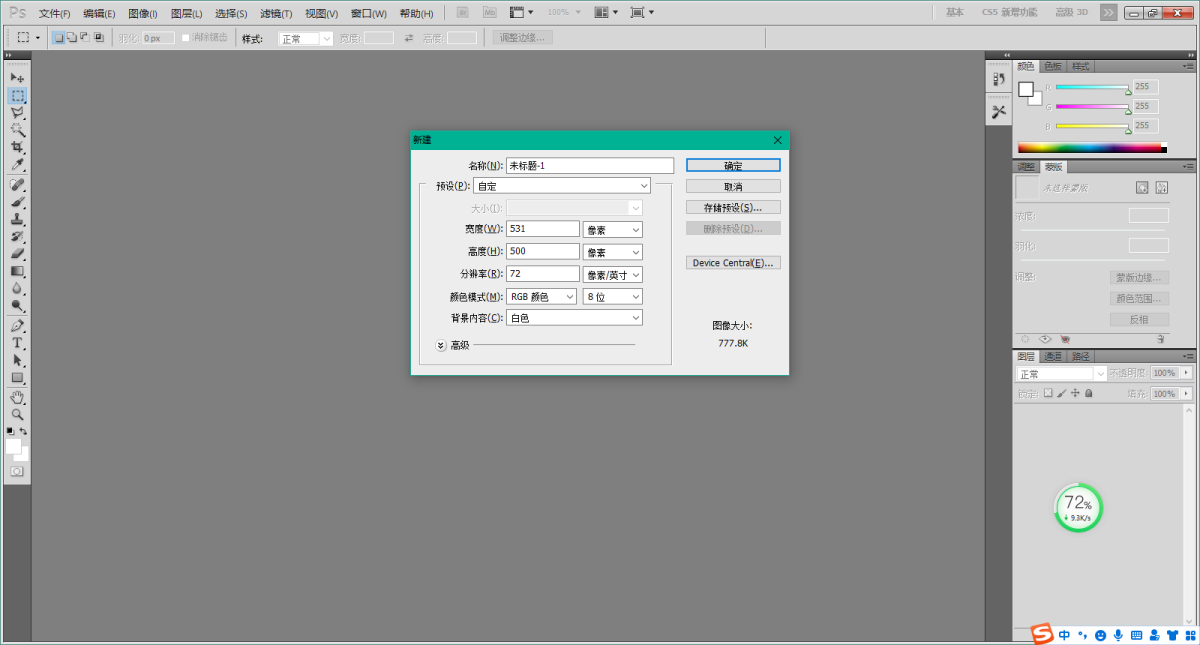
Task: Open the 滤镜 Filter menu
Action: (x=276, y=14)
